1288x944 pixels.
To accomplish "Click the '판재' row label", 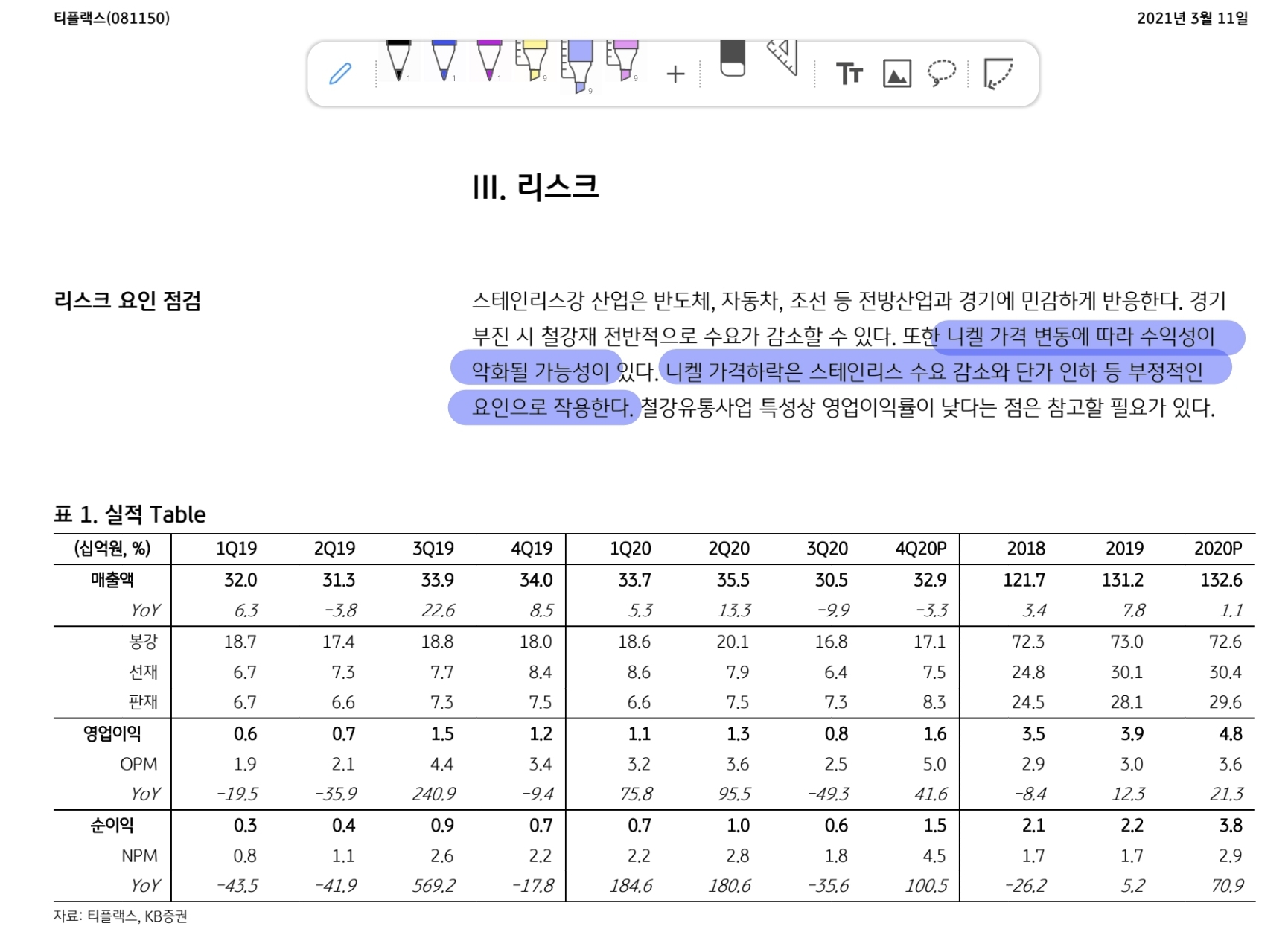I will tap(143, 702).
